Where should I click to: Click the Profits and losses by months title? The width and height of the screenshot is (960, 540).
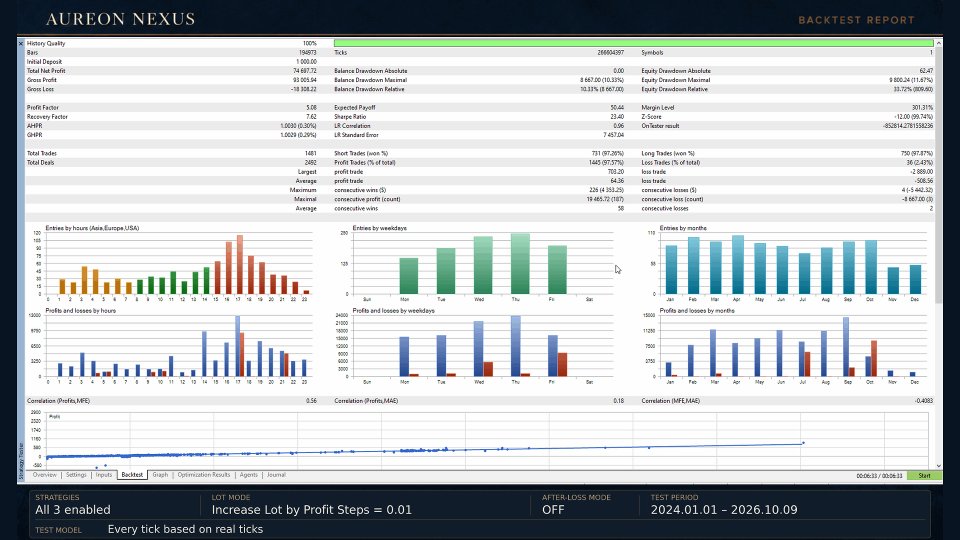pyautogui.click(x=697, y=311)
